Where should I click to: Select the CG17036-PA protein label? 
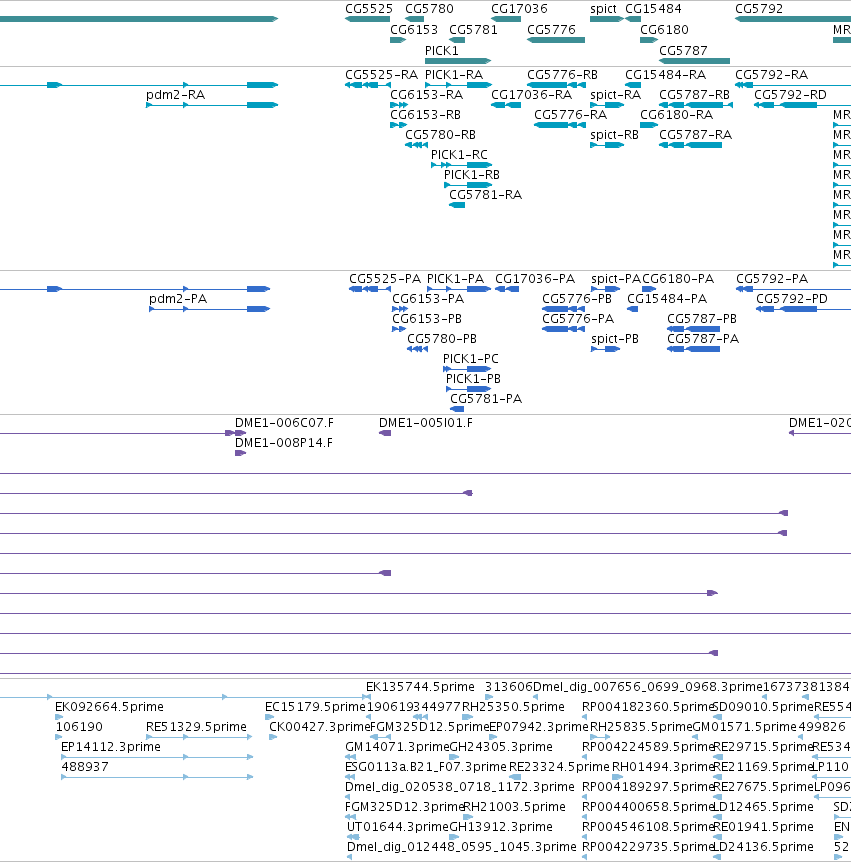pyautogui.click(x=535, y=279)
